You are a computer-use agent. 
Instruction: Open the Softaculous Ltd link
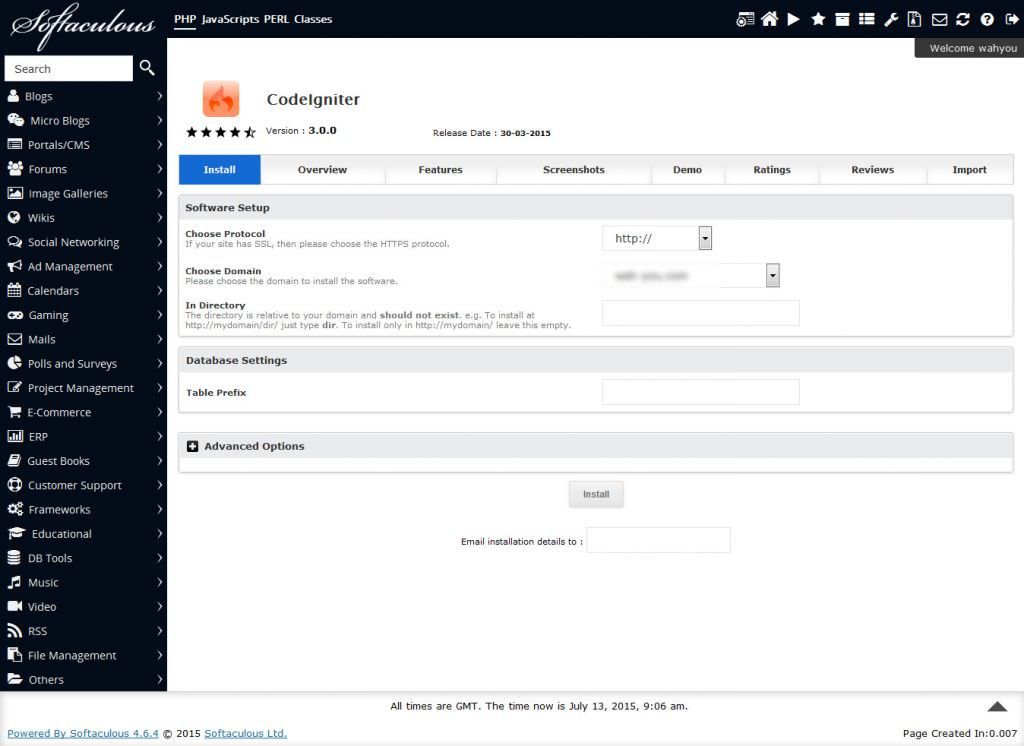point(244,733)
